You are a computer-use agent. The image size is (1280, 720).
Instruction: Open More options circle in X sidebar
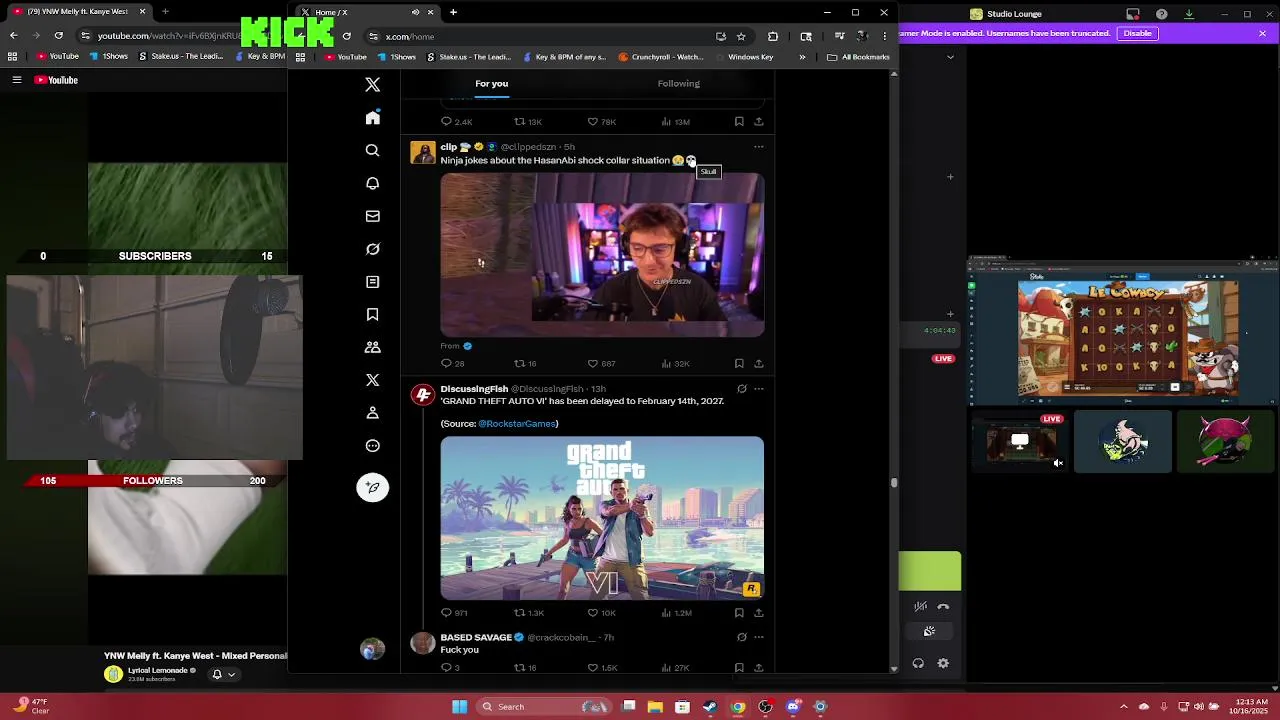pyautogui.click(x=372, y=446)
